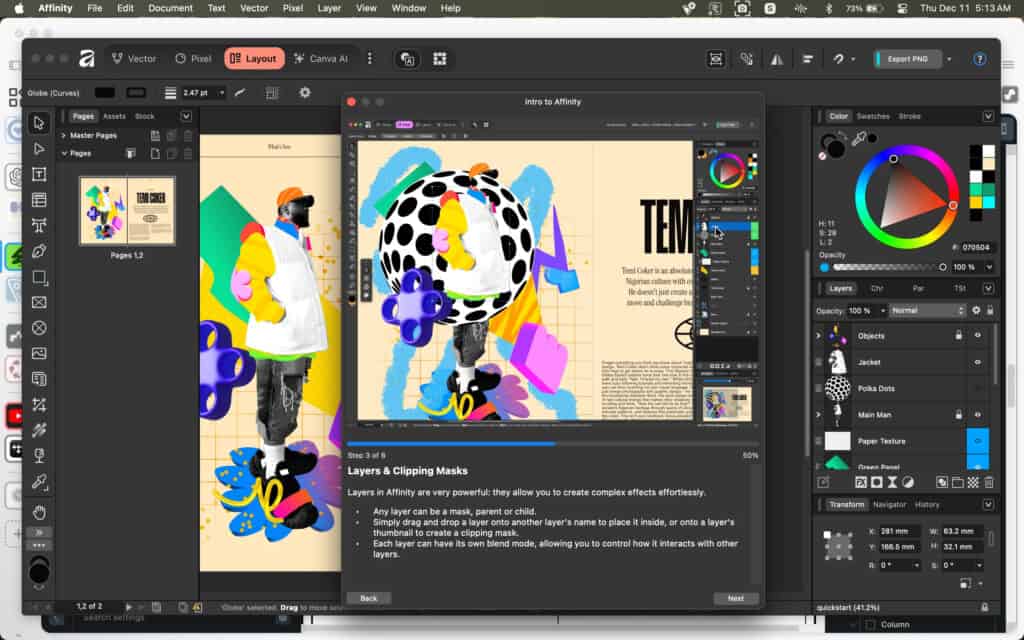Expand the Objects layer group
The height and width of the screenshot is (640, 1024).
coord(819,336)
